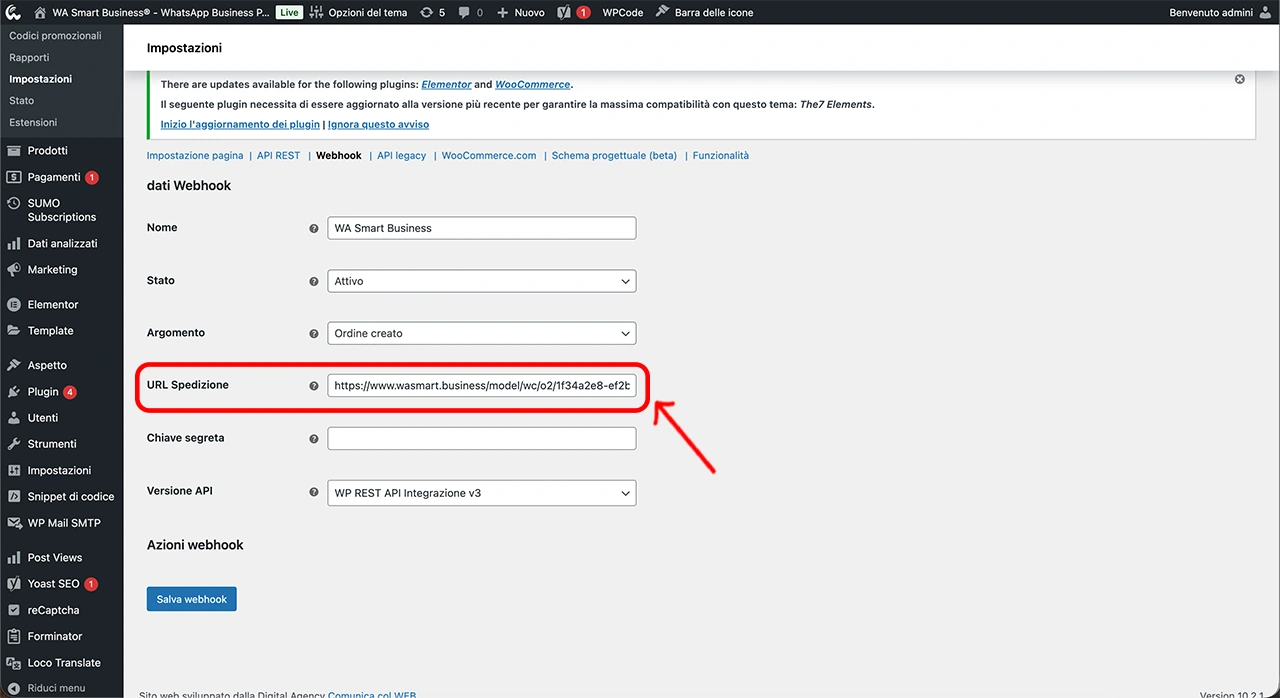Open Elementor from the sidebar
The height and width of the screenshot is (698, 1280).
[x=53, y=304]
